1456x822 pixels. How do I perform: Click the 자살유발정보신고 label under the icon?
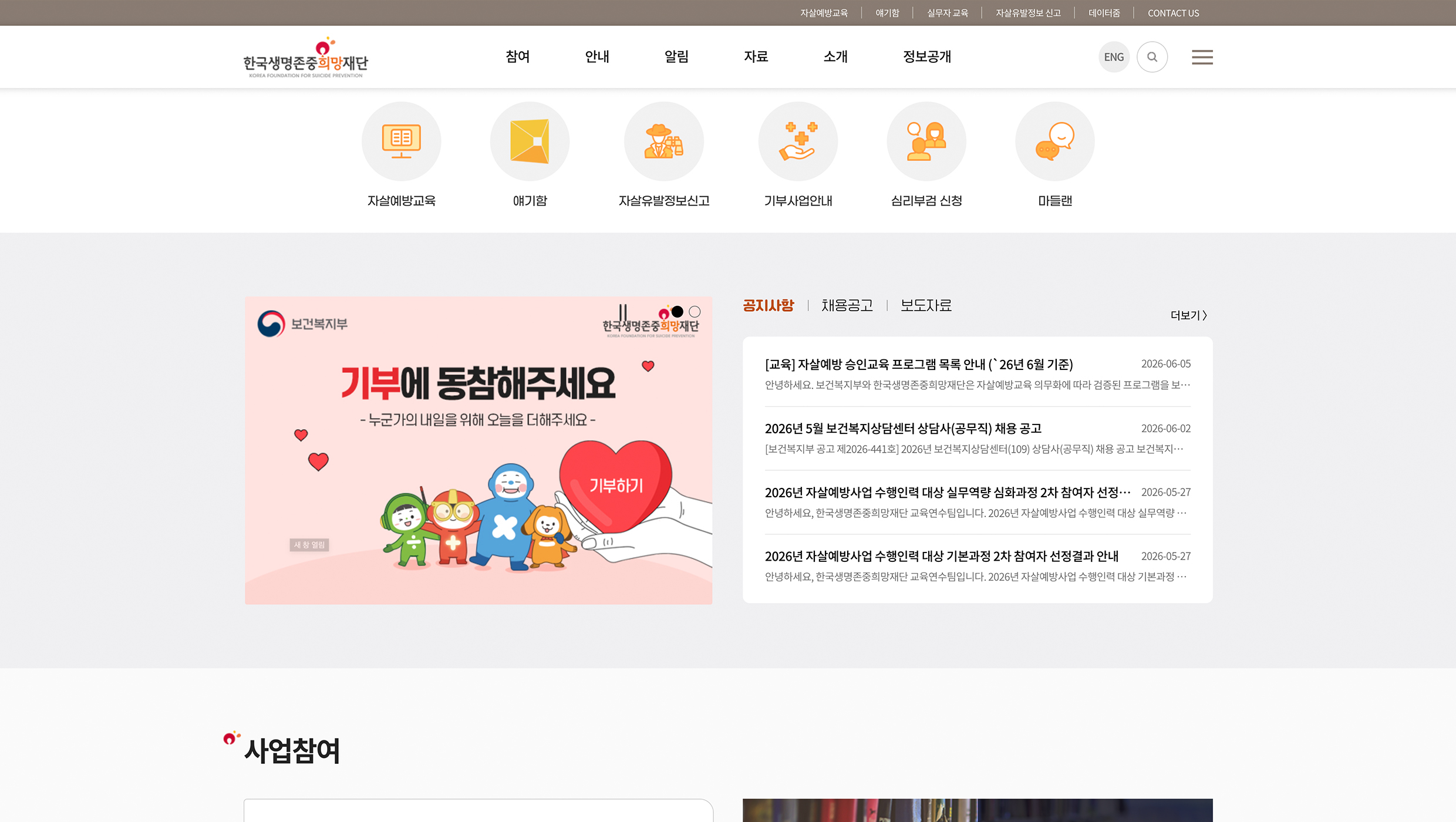tap(664, 201)
